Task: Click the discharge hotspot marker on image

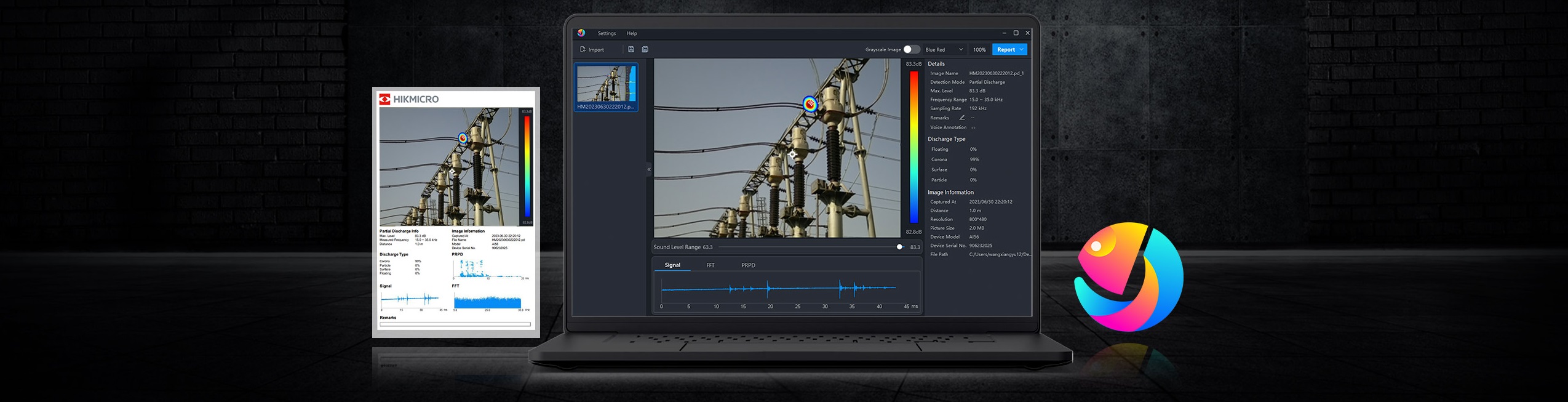Action: point(810,104)
